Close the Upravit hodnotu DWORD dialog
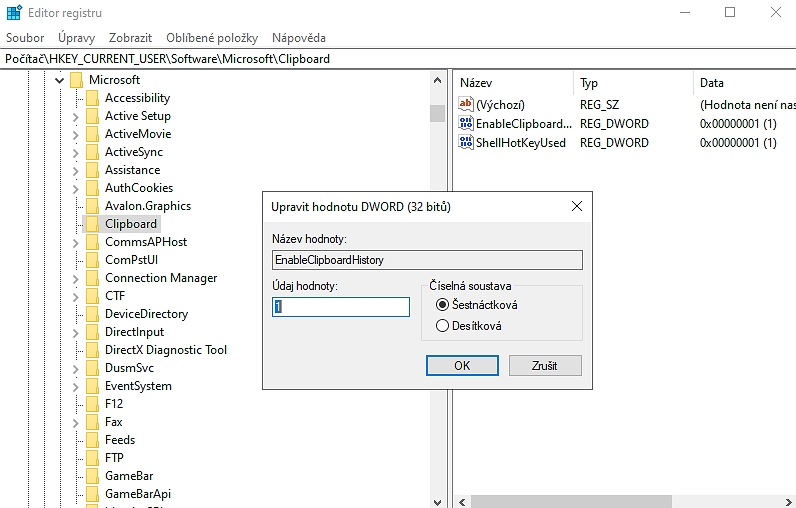 coord(577,206)
